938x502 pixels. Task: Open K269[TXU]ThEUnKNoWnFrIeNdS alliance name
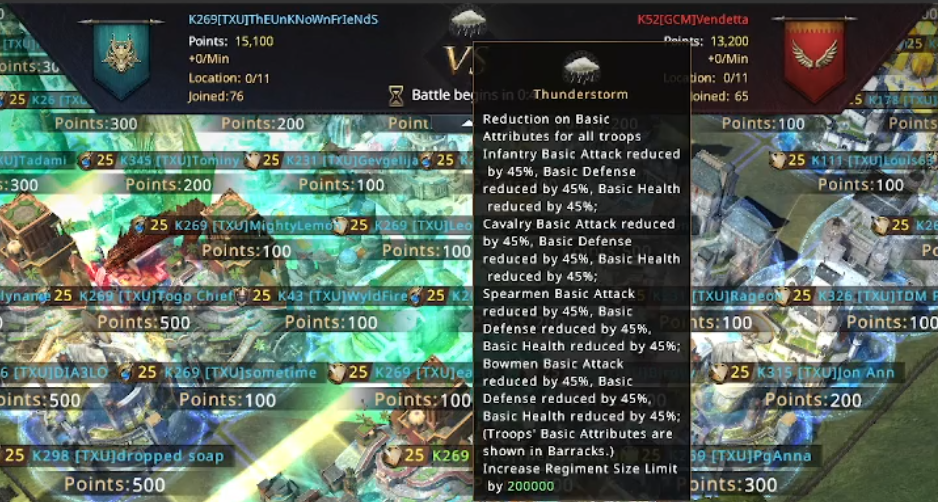click(x=283, y=19)
